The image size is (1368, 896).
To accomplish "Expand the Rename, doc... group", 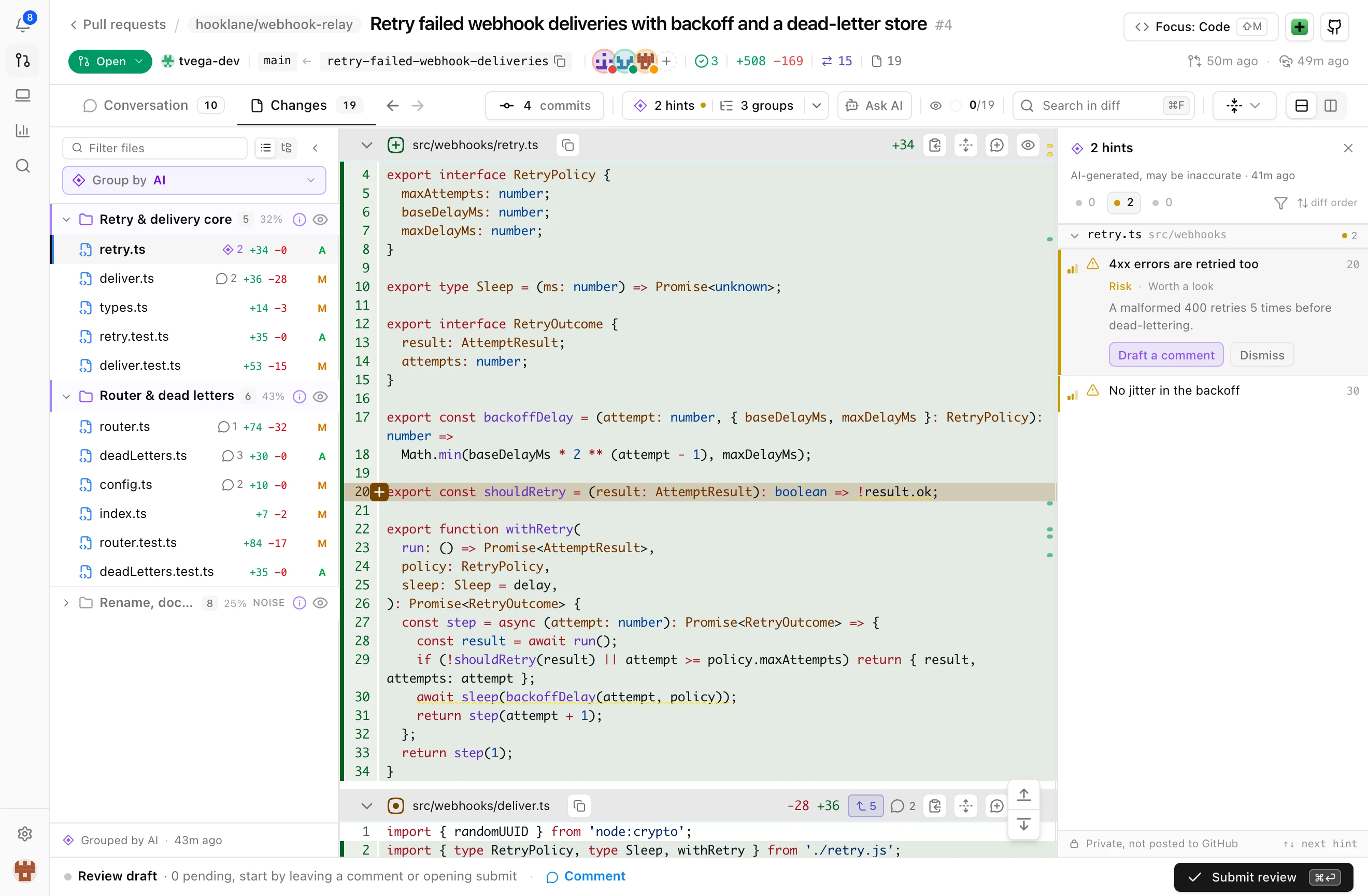I will point(66,603).
